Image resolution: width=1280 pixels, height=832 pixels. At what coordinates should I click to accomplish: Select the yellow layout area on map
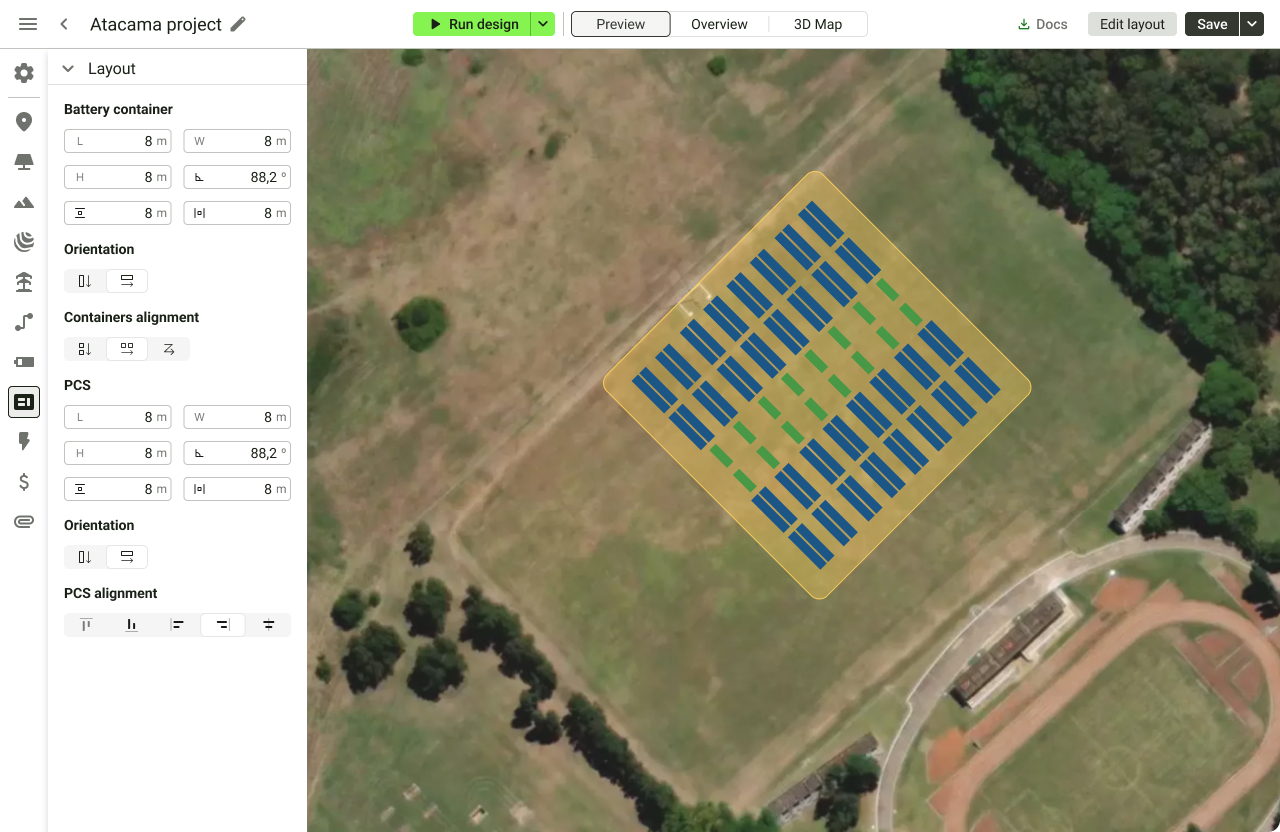(x=817, y=385)
